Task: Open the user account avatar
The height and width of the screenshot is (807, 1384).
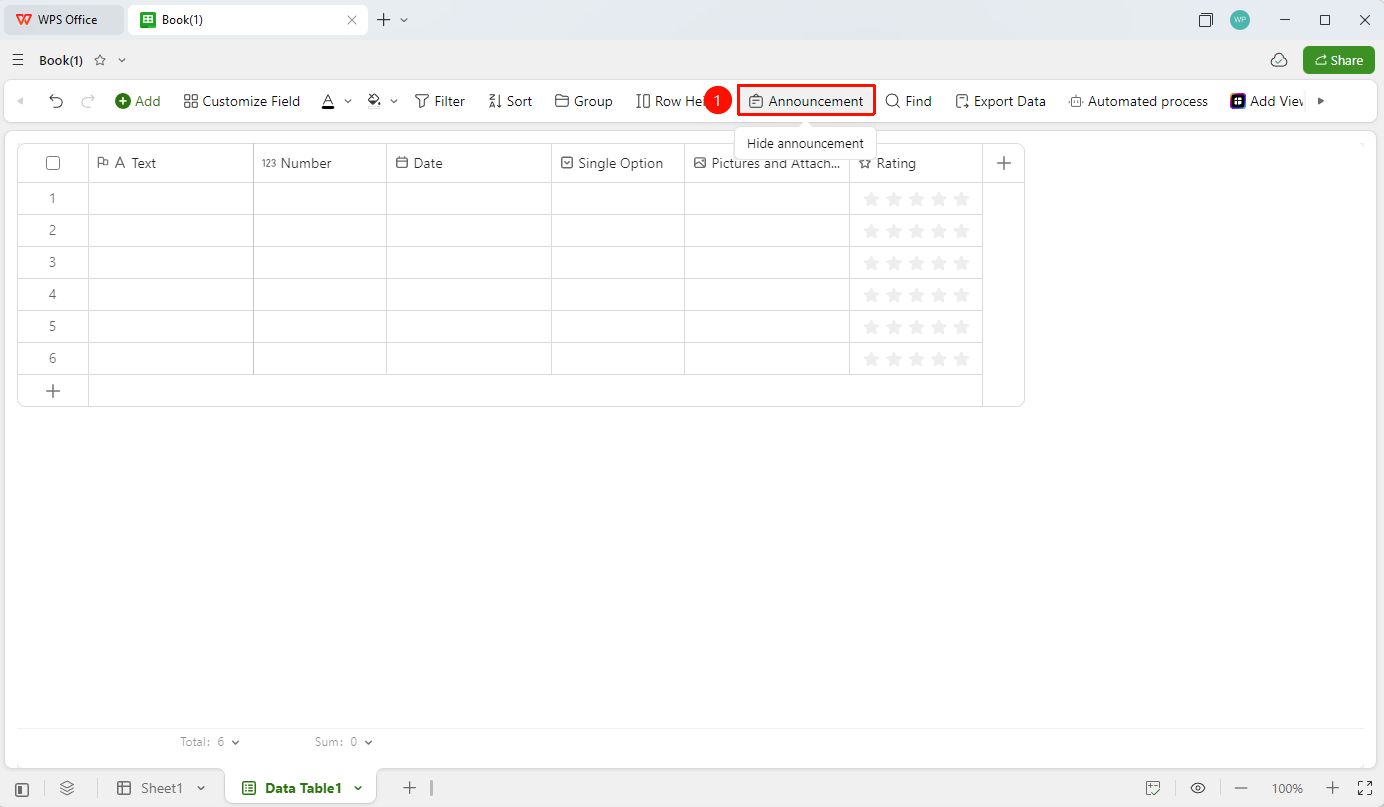Action: pos(1240,20)
